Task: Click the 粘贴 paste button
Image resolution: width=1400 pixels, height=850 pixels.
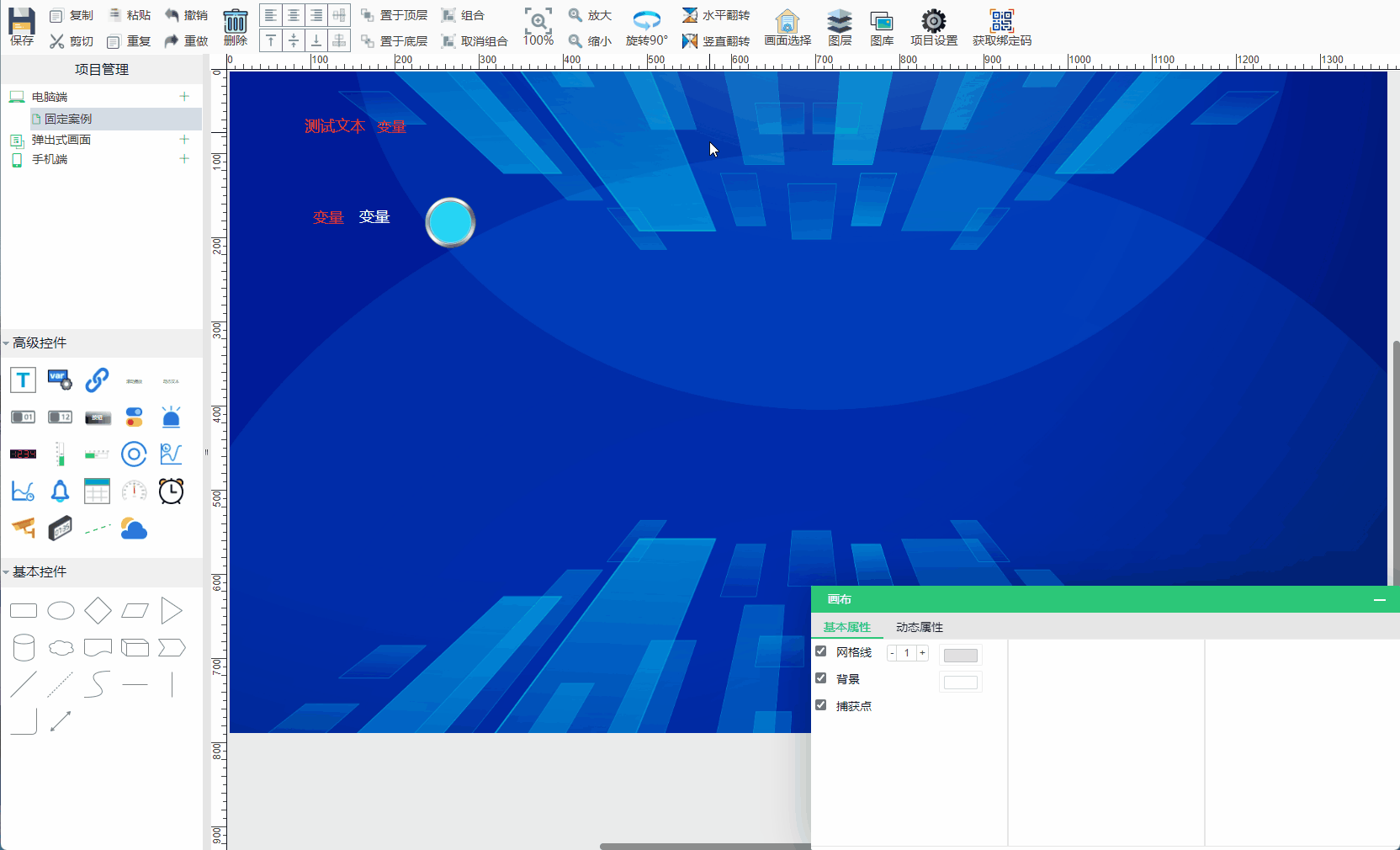Action: point(130,15)
